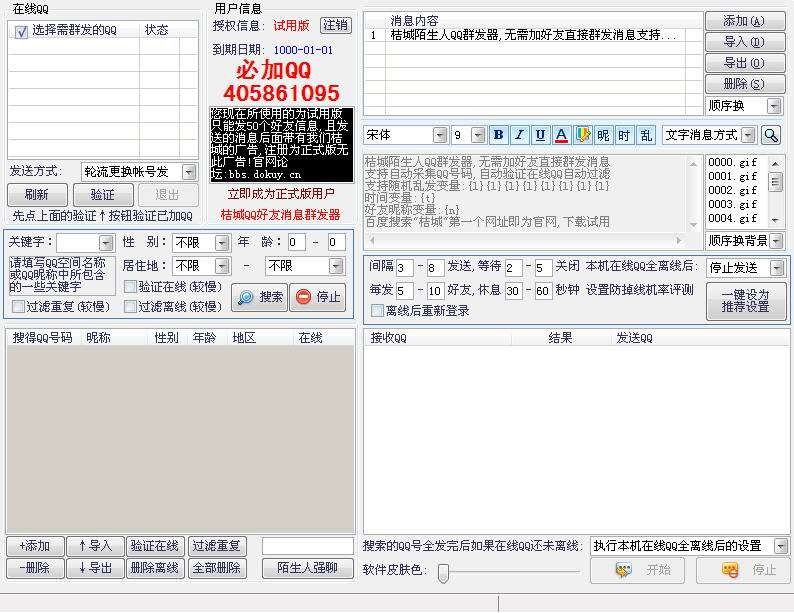Open the 宋体 font name dropdown
Screen dimensions: 794x613
pos(440,135)
